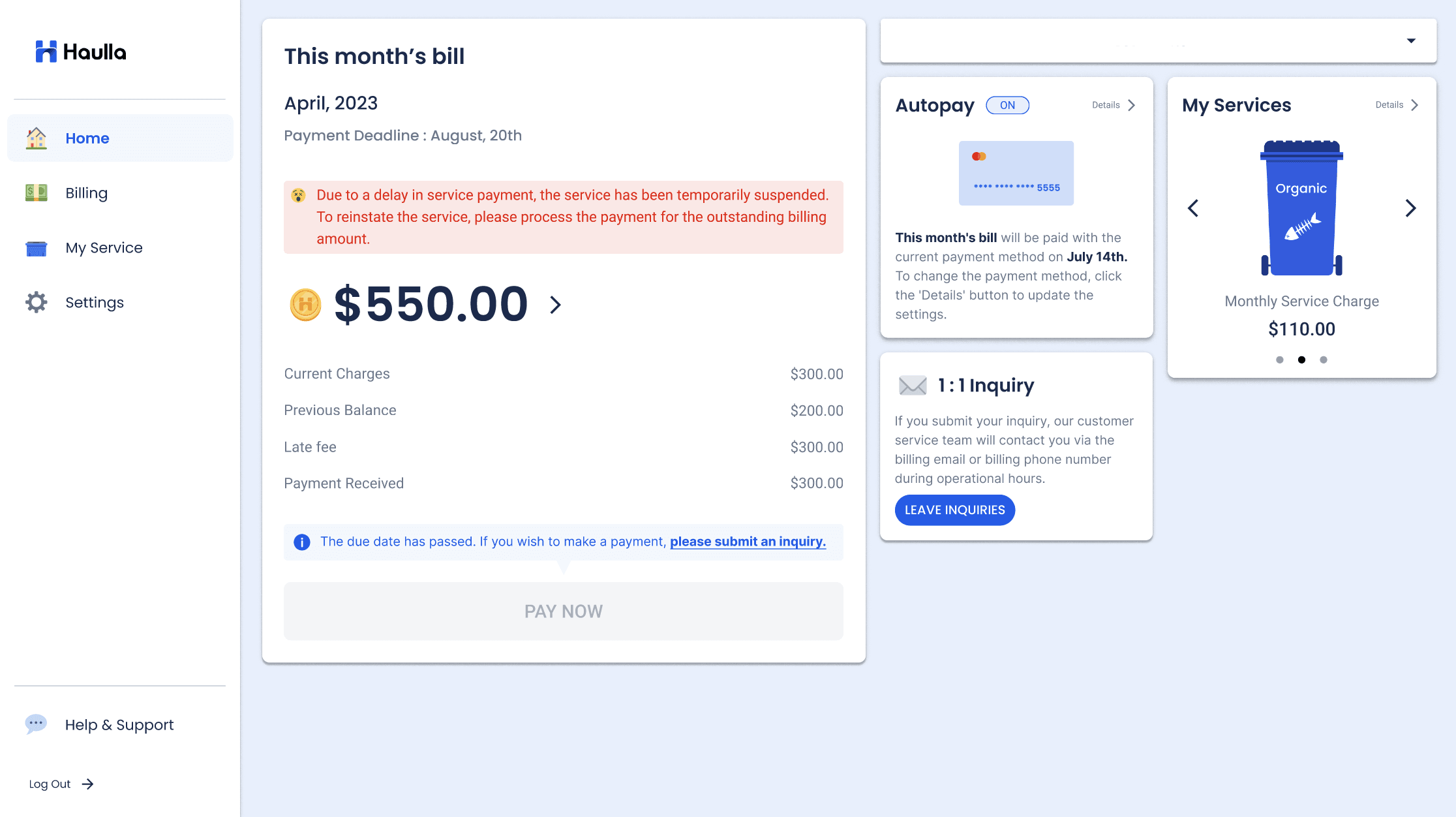Expand the $550.00 bill amount chevron
1456x817 pixels.
tap(555, 305)
